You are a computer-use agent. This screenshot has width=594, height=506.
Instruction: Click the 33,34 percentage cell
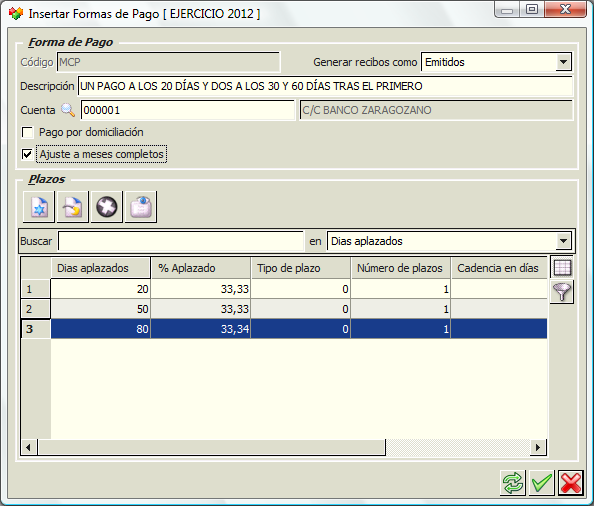point(201,329)
